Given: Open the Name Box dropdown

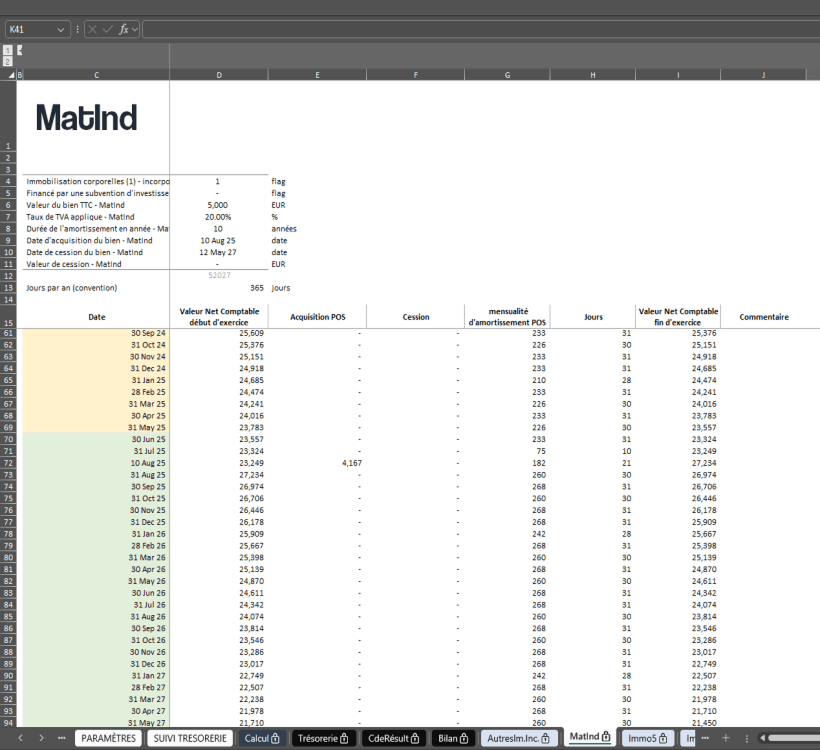Looking at the screenshot, I should pyautogui.click(x=63, y=30).
